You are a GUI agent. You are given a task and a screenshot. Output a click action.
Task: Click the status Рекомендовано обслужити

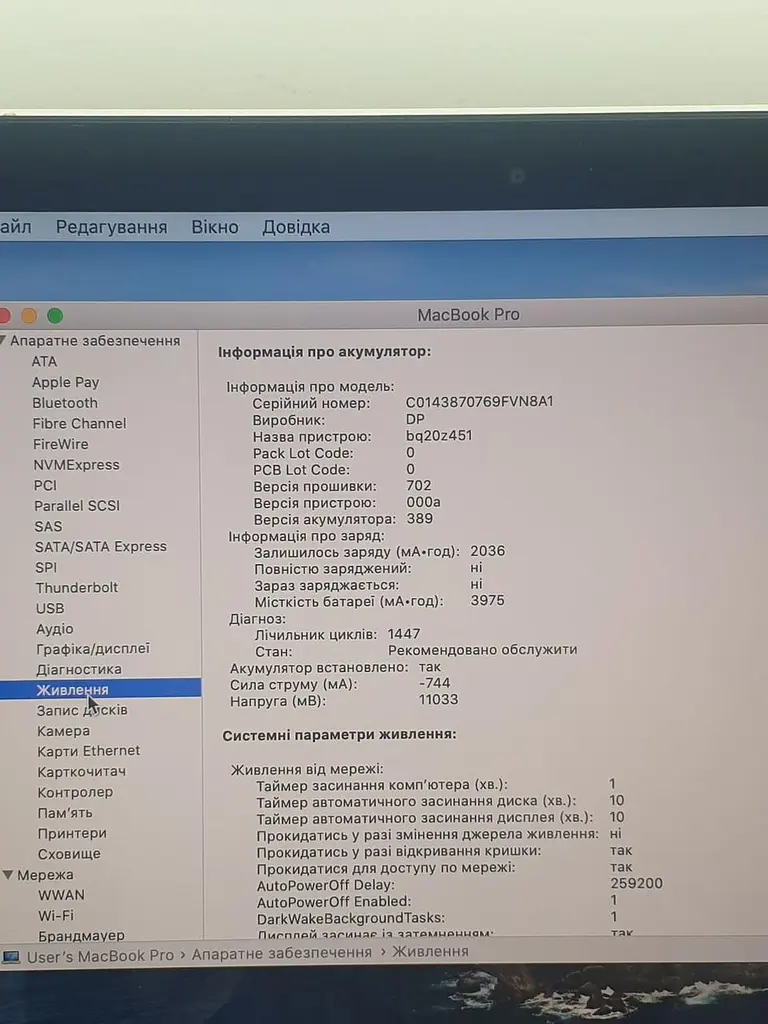(x=483, y=650)
